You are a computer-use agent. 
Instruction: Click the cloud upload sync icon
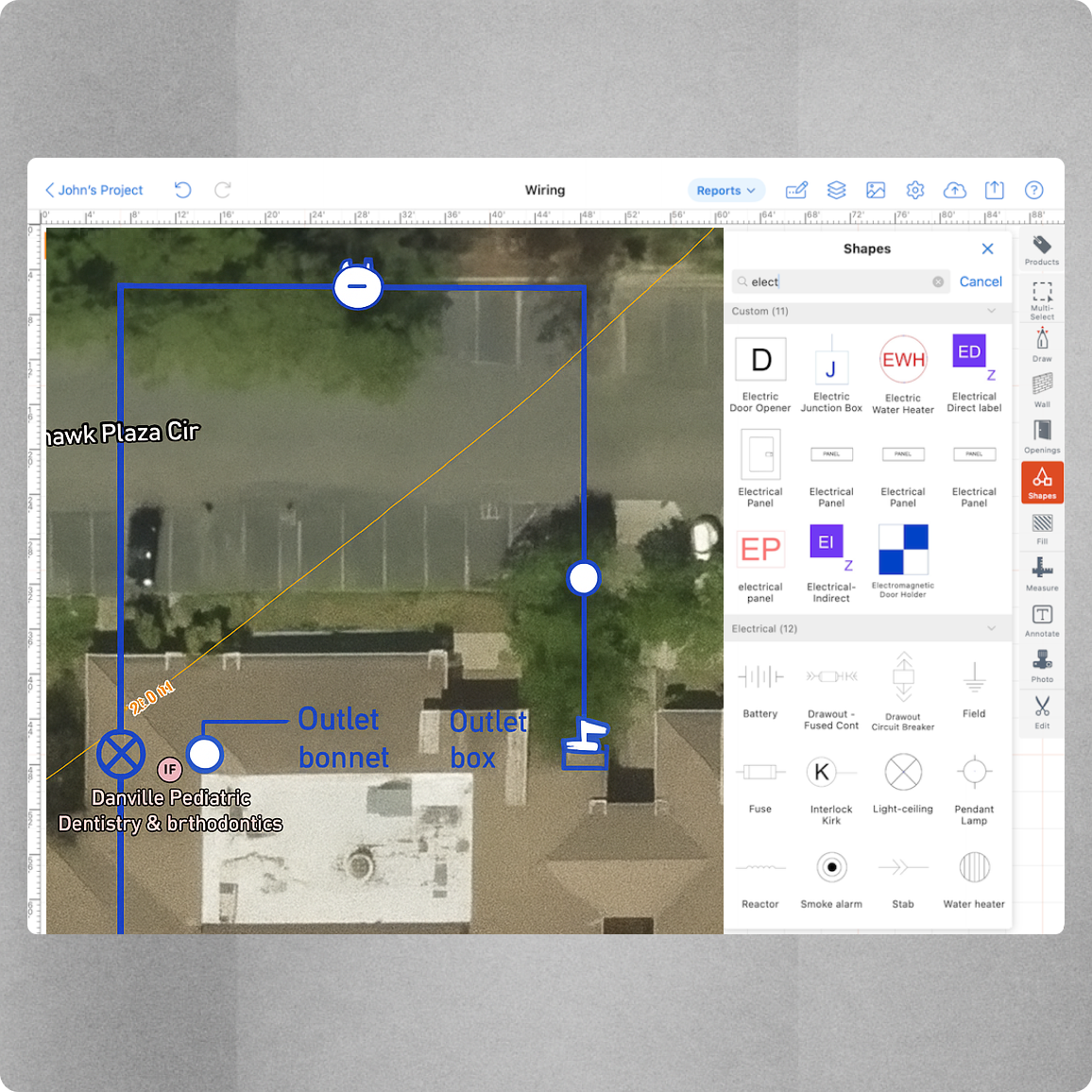coord(954,190)
